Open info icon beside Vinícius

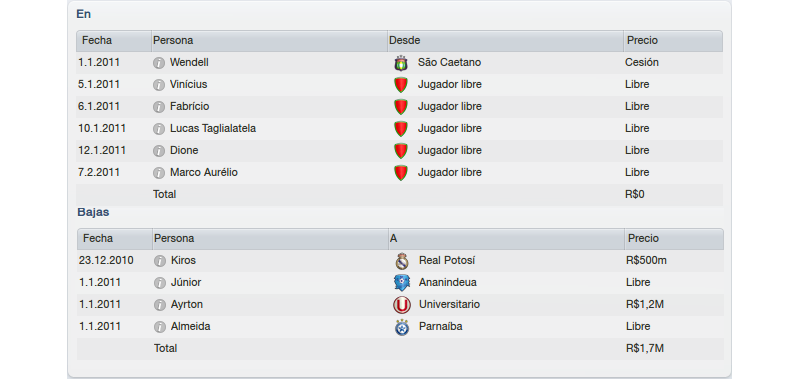point(159,85)
